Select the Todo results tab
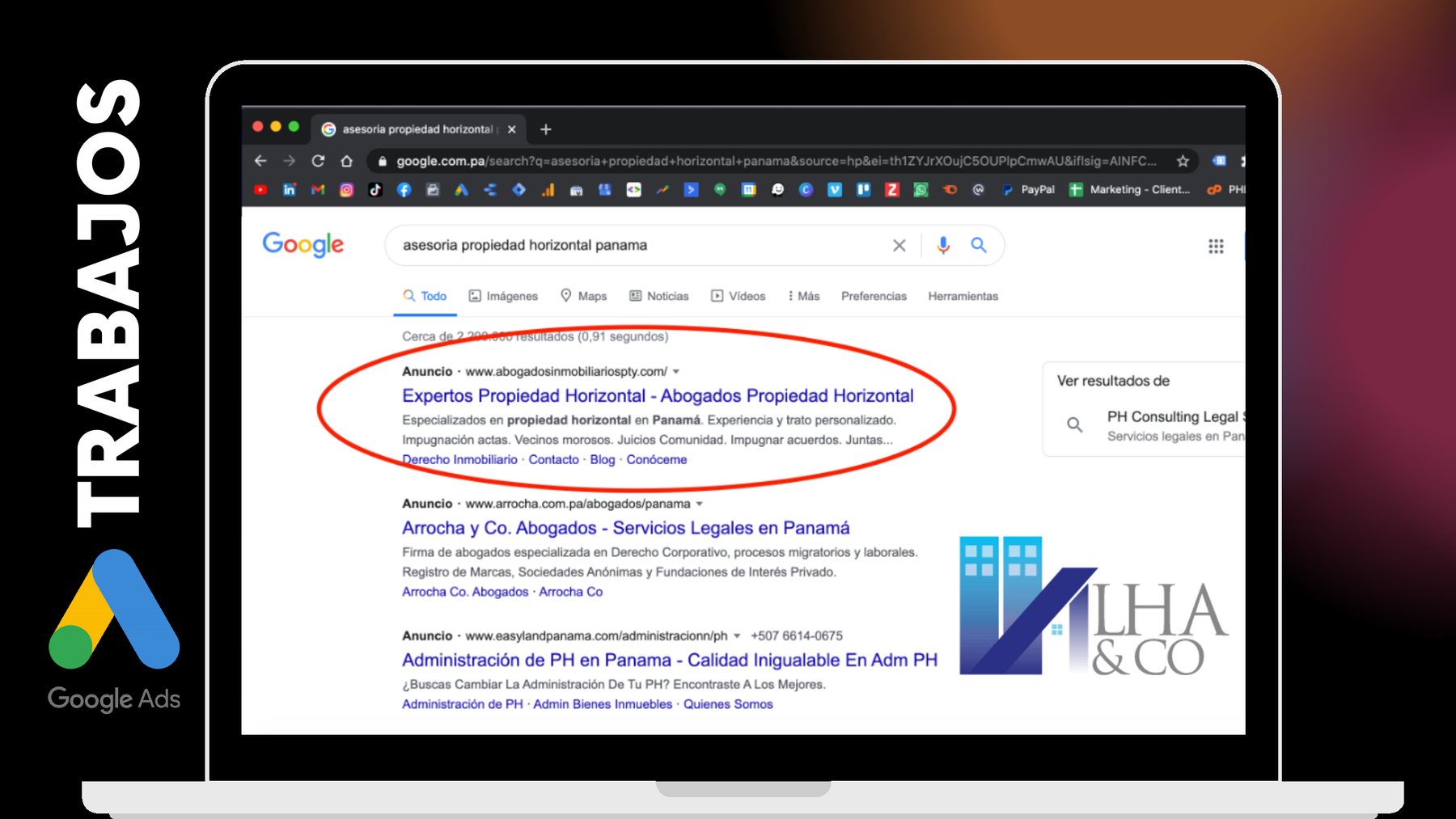The image size is (1456, 819). coord(425,296)
